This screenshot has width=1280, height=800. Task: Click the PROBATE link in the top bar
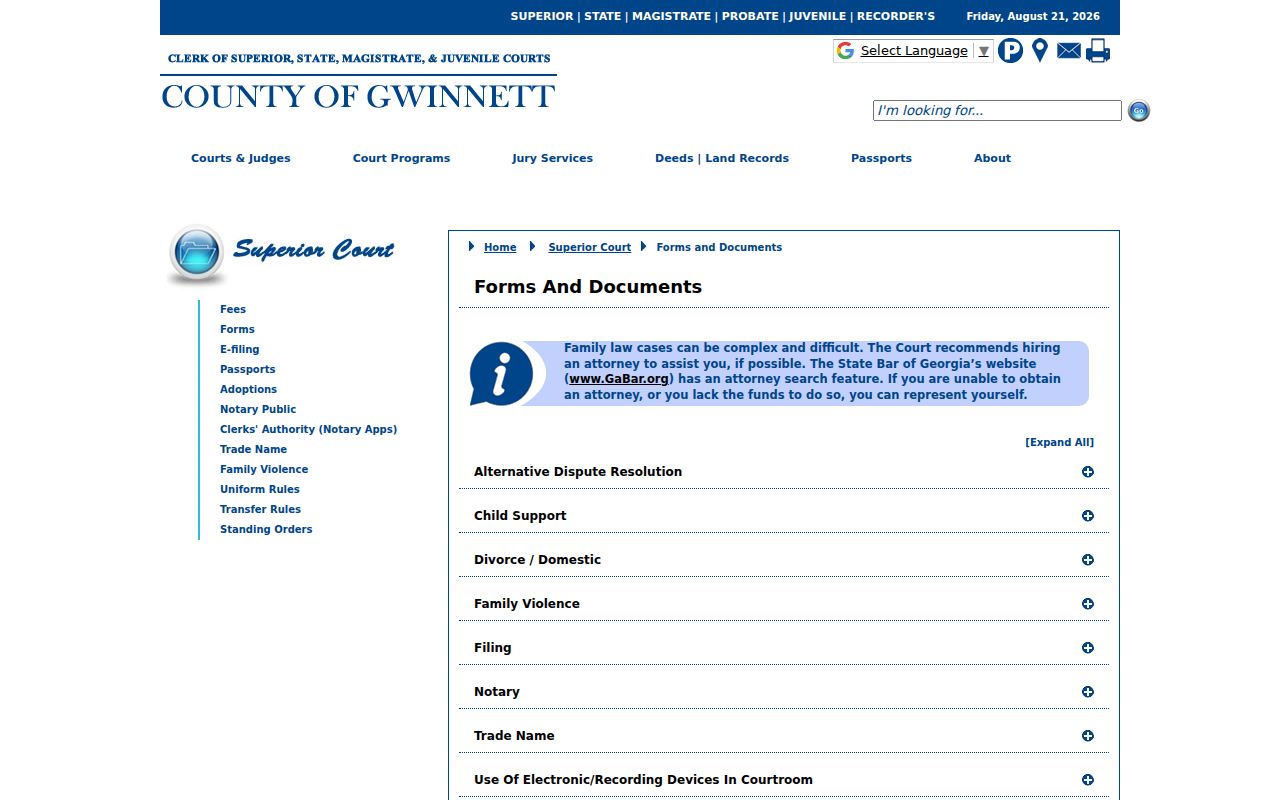750,16
